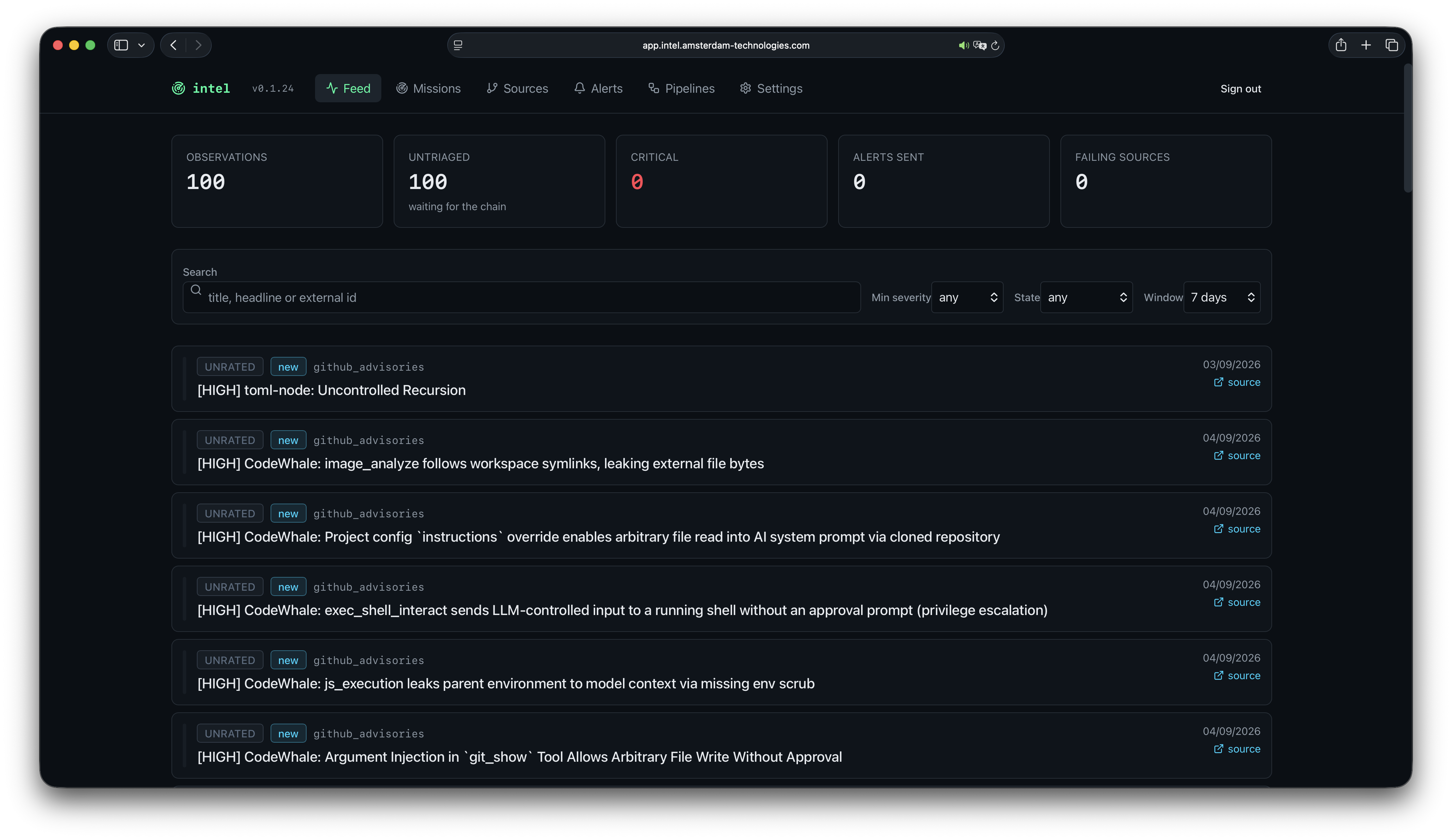Open the Min severity dropdown
1452x840 pixels.
tap(967, 297)
